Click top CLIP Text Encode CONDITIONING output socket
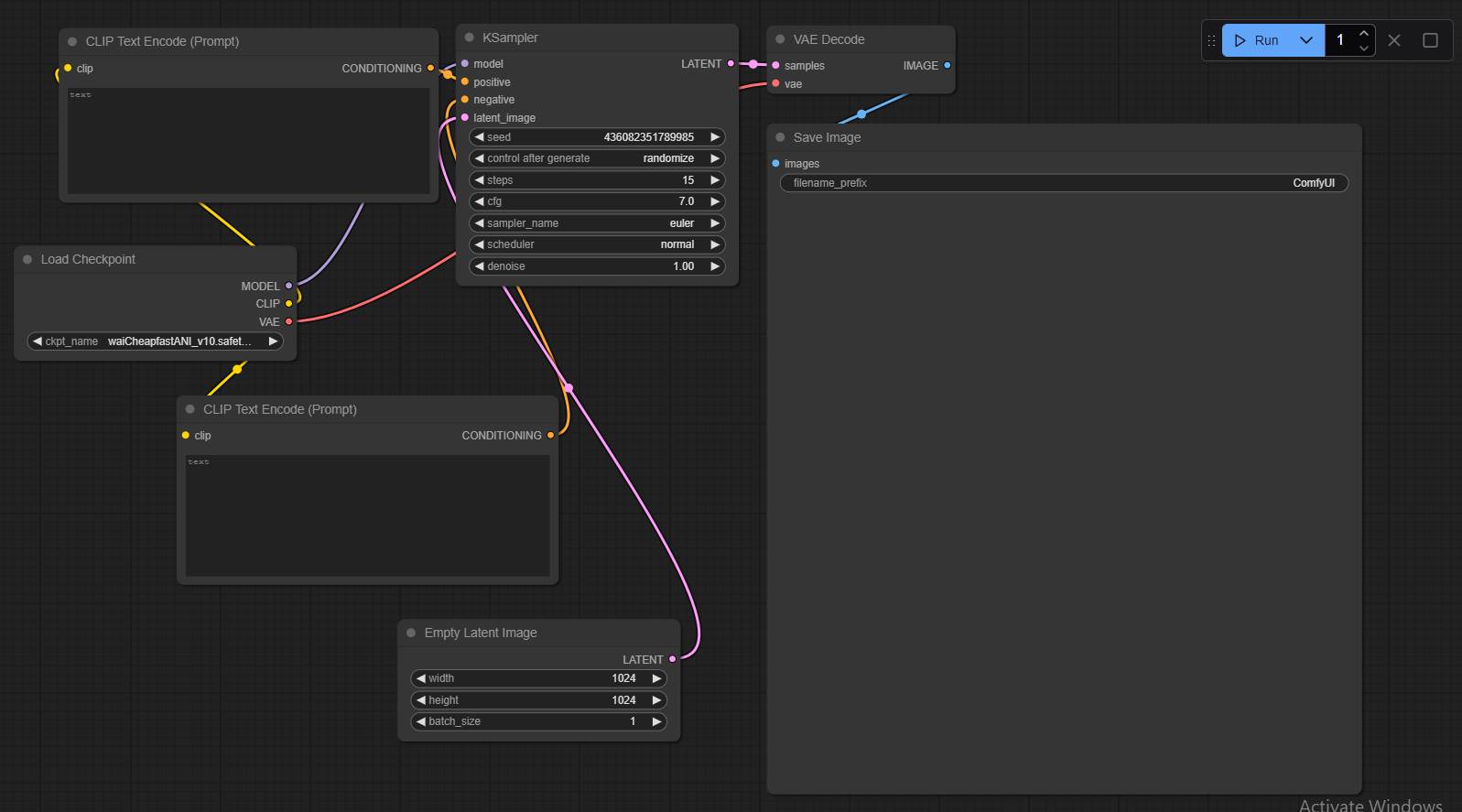Image resolution: width=1462 pixels, height=812 pixels. 430,69
